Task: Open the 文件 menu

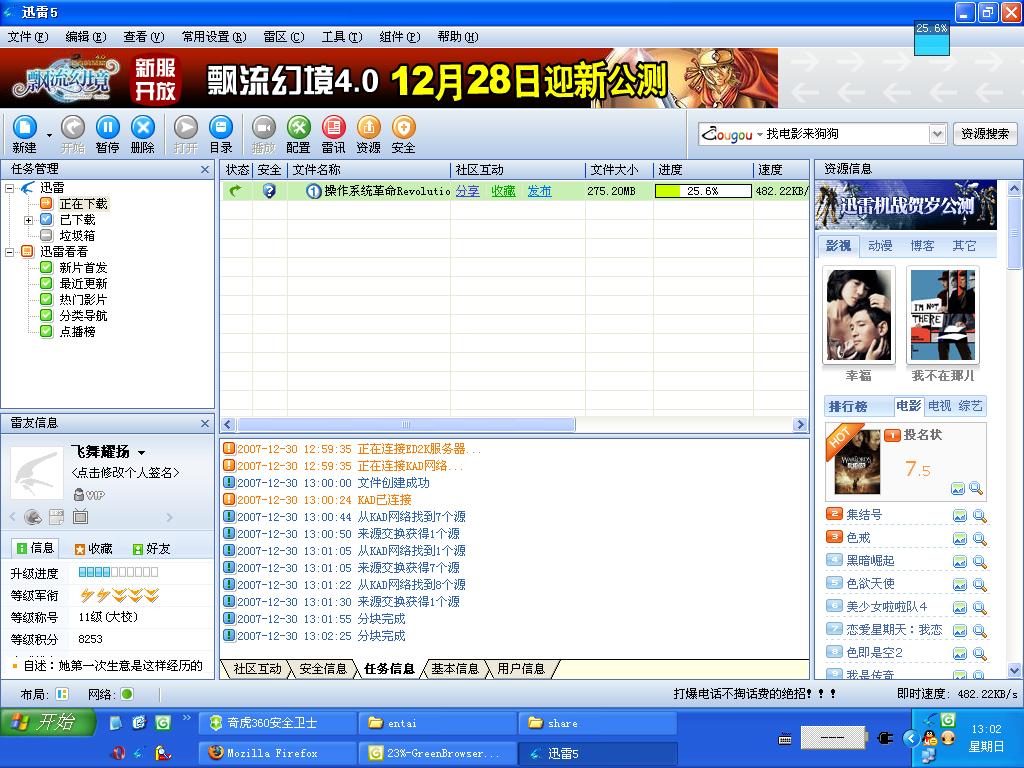Action: tap(27, 37)
